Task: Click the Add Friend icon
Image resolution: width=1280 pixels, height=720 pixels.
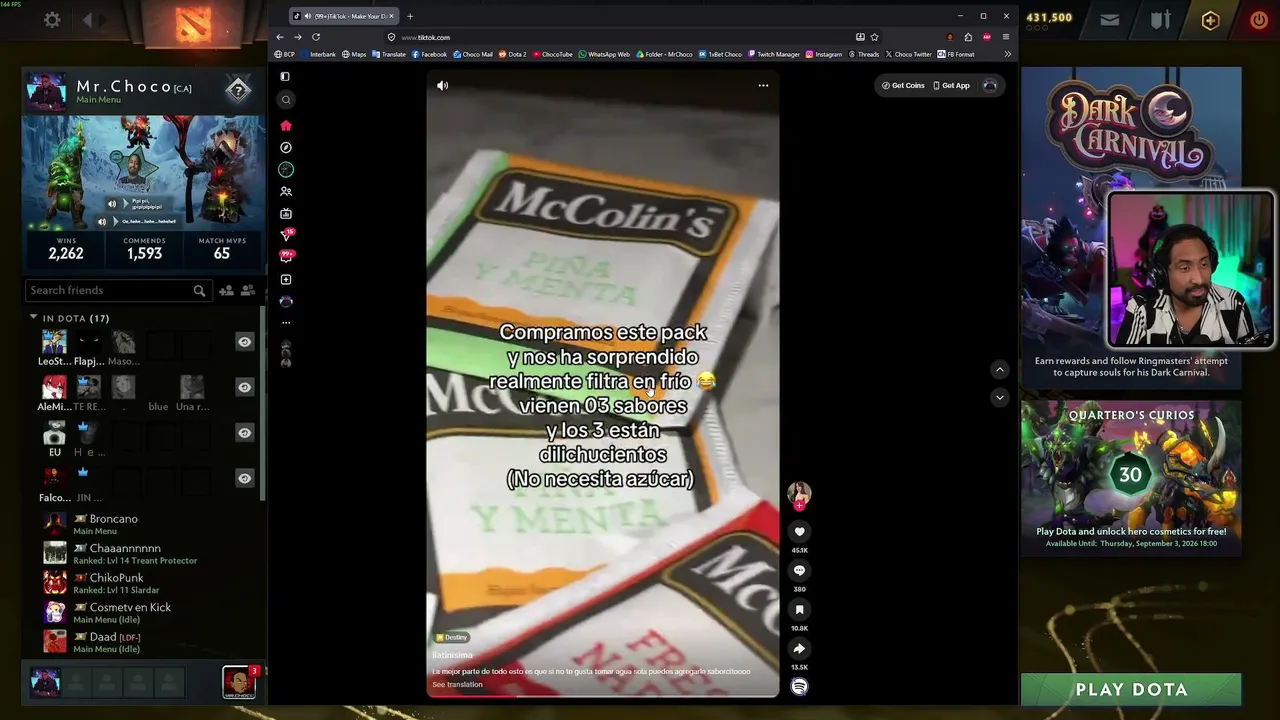Action: tap(226, 290)
